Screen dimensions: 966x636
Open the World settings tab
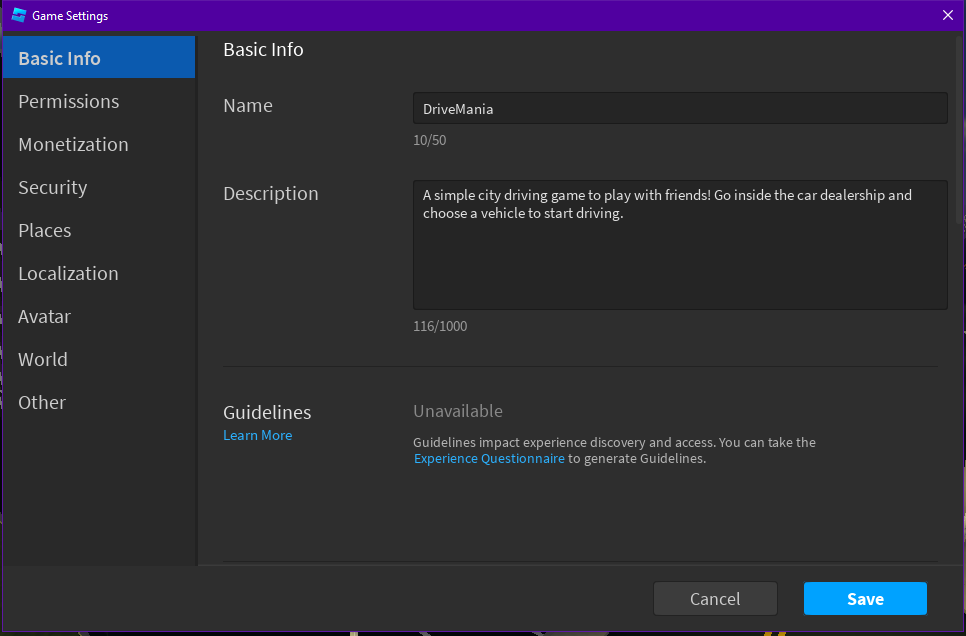43,359
